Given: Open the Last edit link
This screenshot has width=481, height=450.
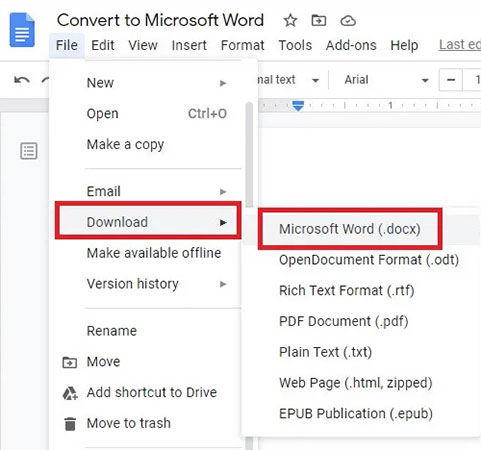Looking at the screenshot, I should click(460, 44).
